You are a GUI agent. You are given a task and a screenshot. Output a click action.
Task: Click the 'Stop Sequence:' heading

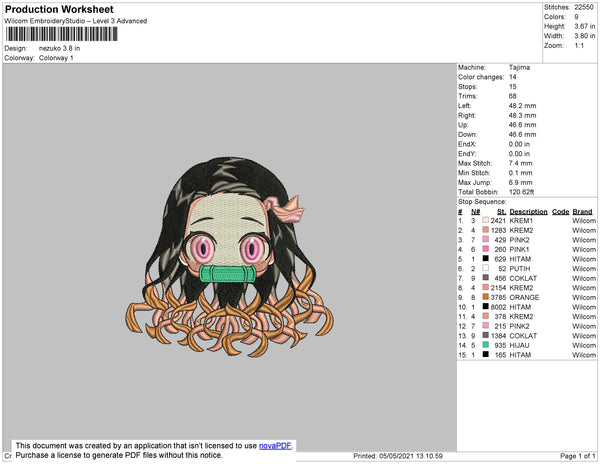[482, 202]
